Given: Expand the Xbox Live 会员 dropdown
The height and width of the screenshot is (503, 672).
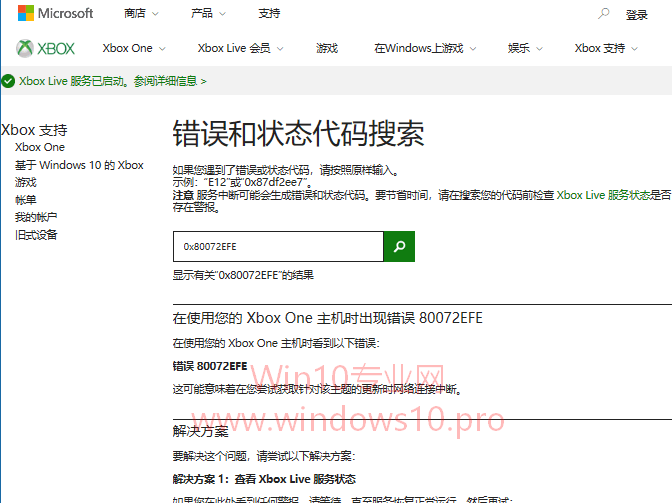Looking at the screenshot, I should pos(240,48).
